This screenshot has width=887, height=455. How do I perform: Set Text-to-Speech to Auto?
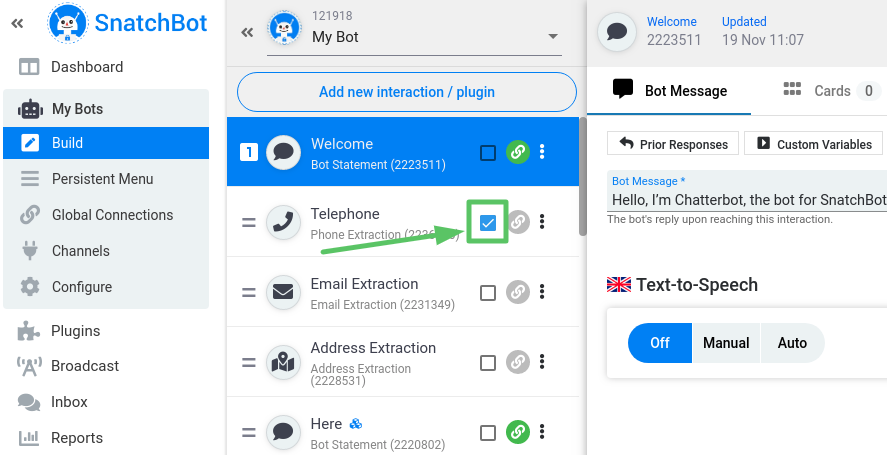[793, 343]
